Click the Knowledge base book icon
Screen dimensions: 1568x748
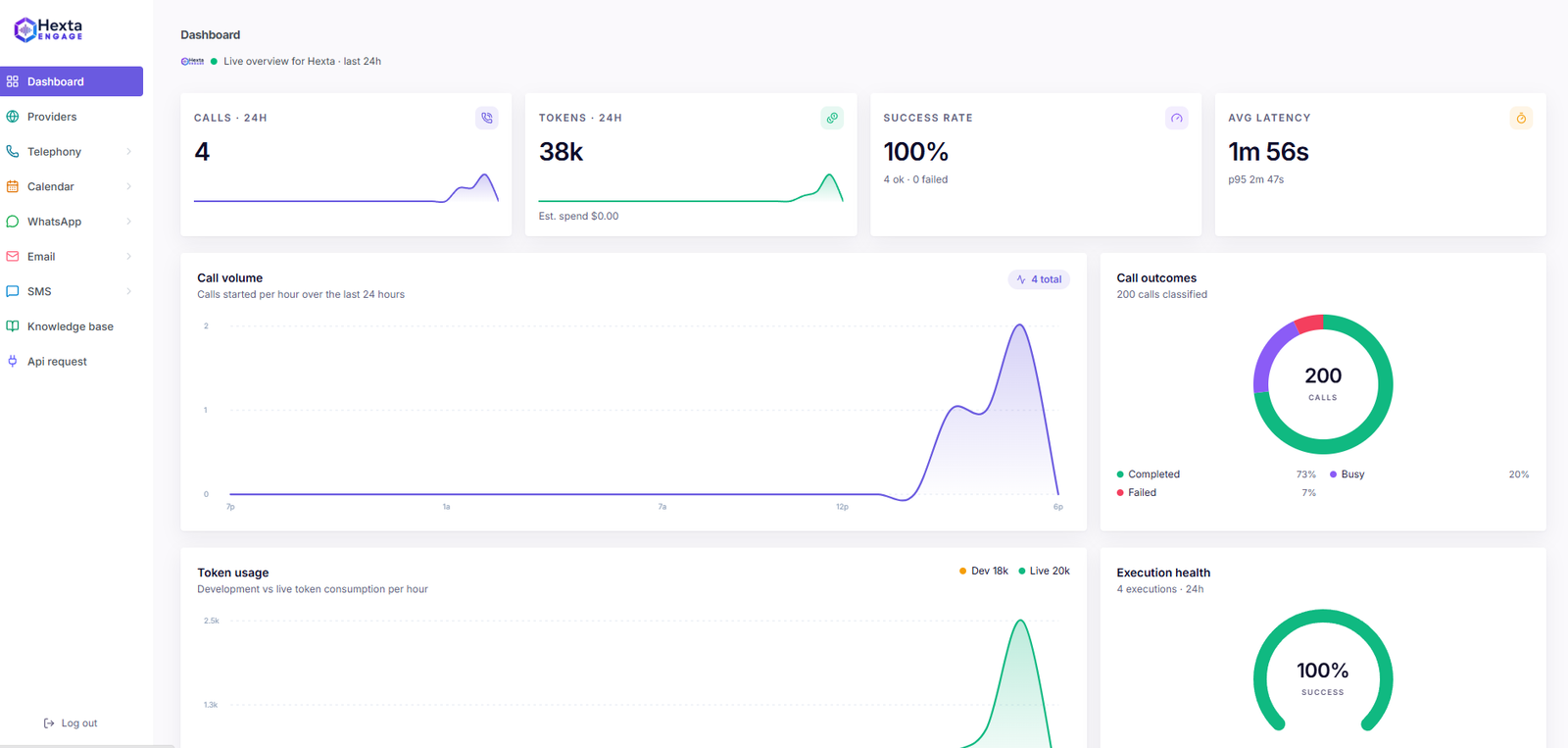coord(13,326)
